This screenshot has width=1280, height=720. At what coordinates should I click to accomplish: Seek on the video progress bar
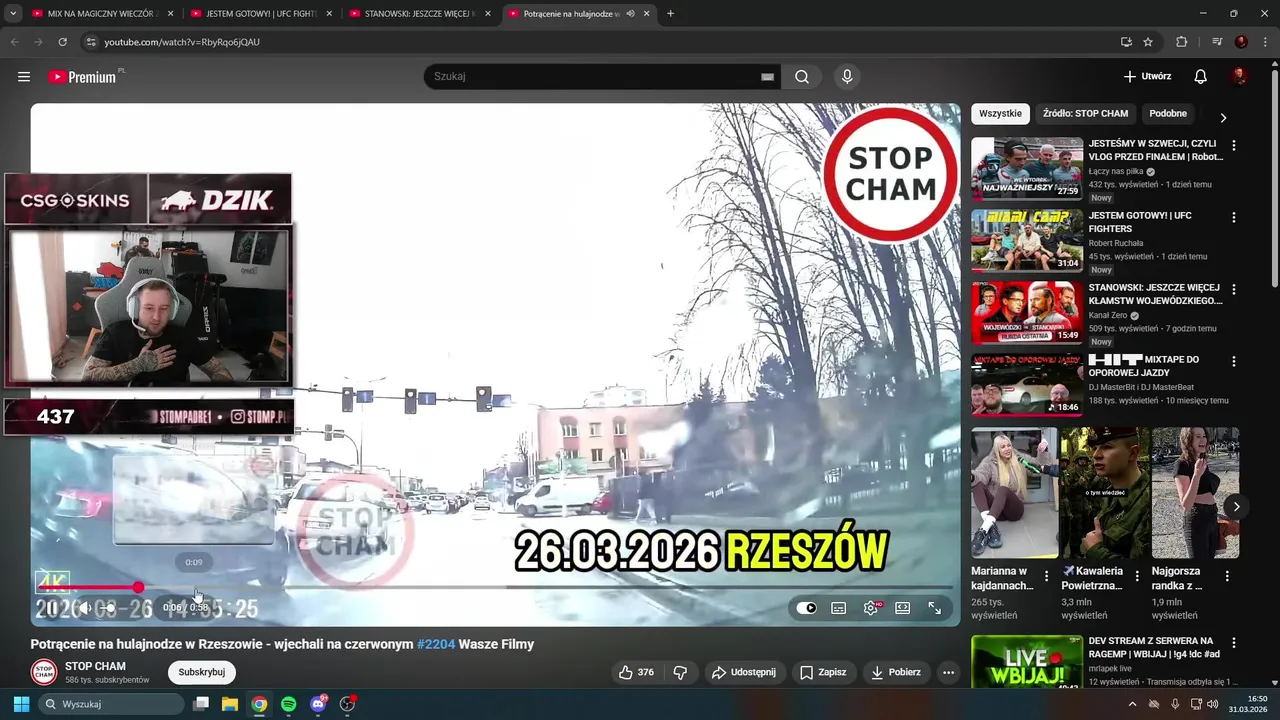[495, 588]
